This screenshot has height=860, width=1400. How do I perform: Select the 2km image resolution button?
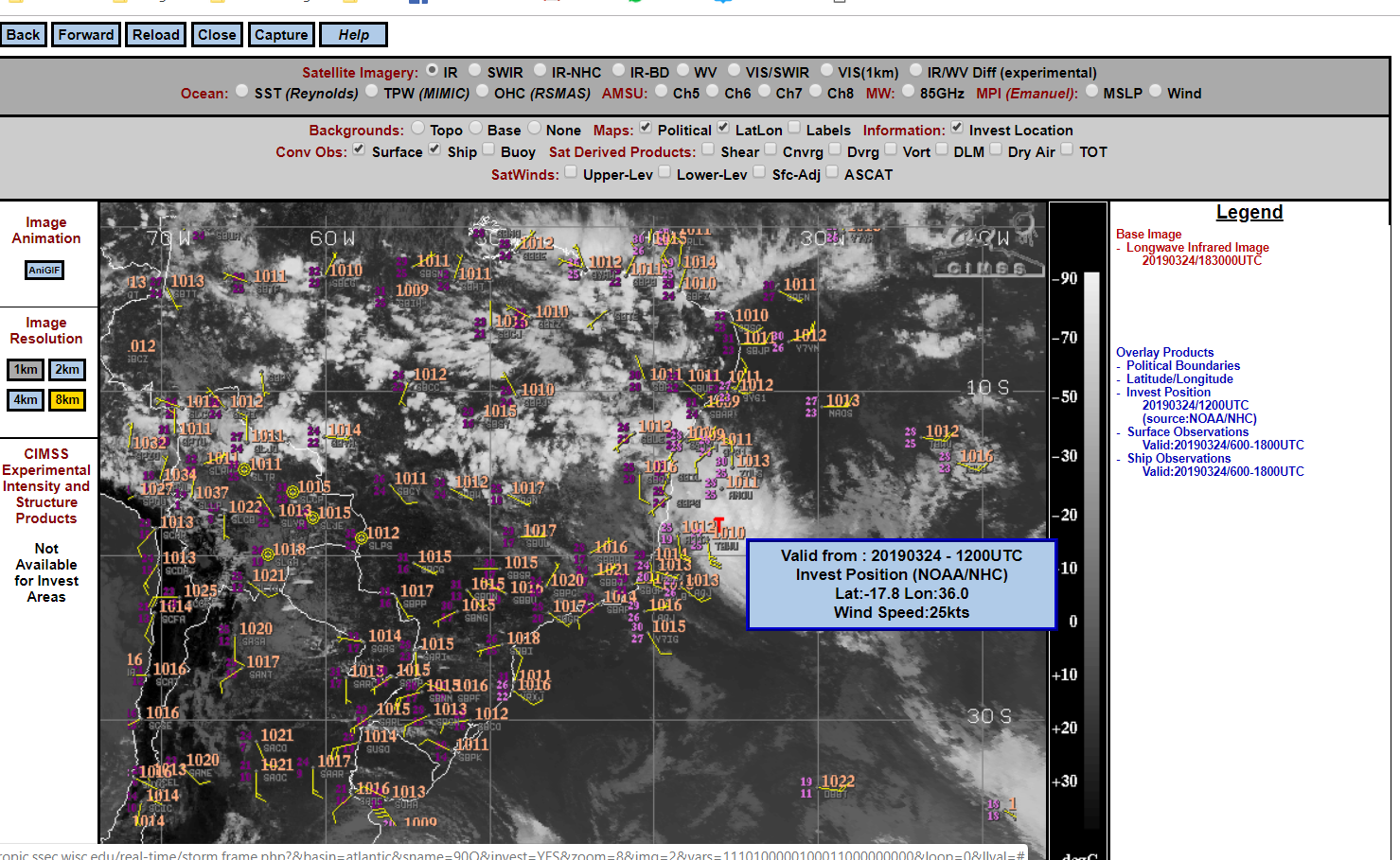point(67,370)
